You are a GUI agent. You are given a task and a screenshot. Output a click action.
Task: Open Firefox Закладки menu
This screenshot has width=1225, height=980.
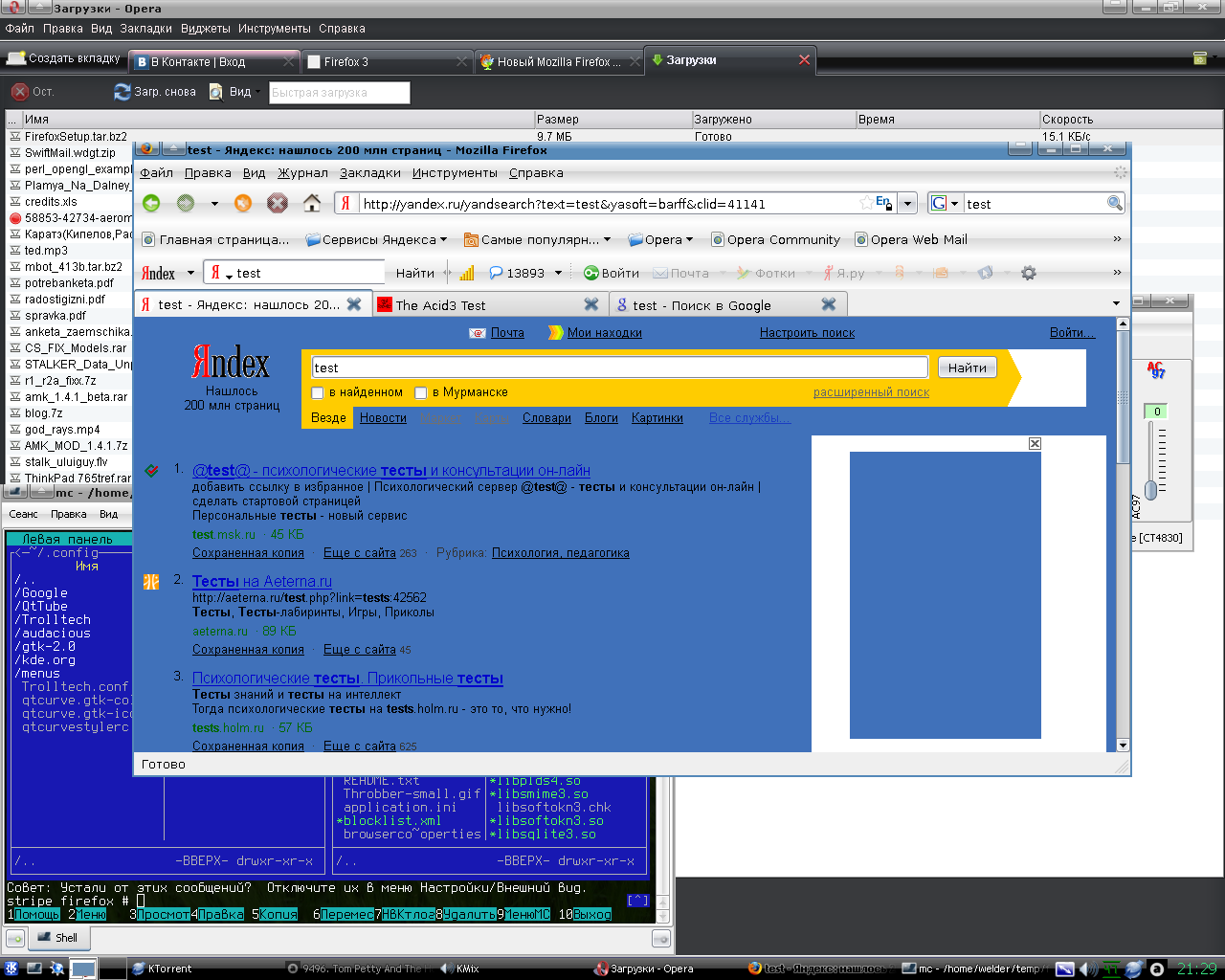click(x=370, y=173)
